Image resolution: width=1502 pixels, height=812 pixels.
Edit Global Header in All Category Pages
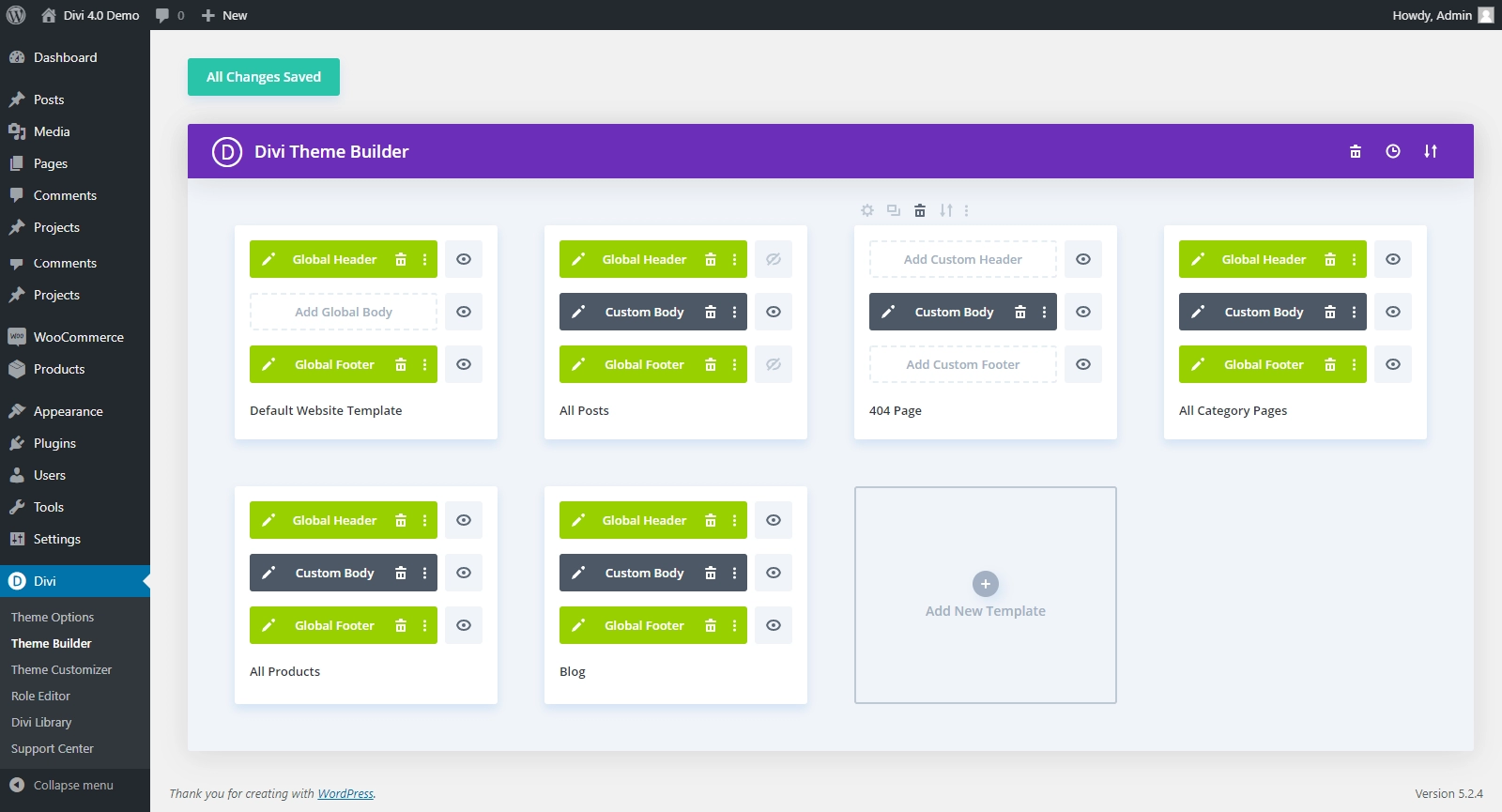pos(1198,259)
